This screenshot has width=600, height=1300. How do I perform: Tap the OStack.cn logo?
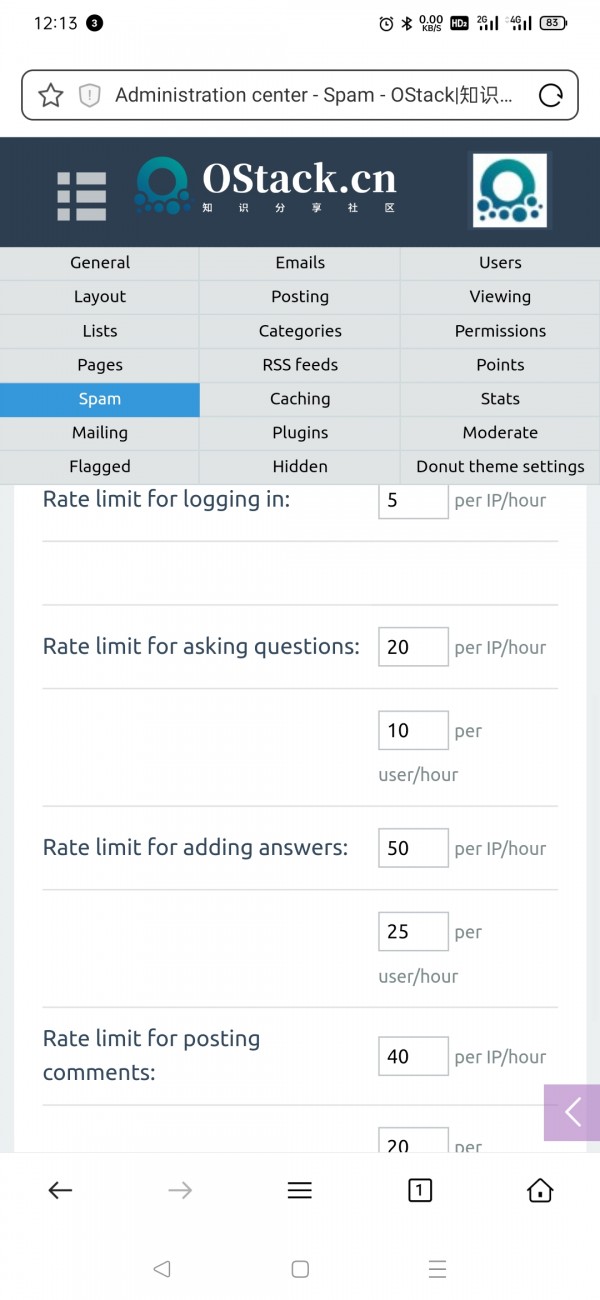click(266, 186)
